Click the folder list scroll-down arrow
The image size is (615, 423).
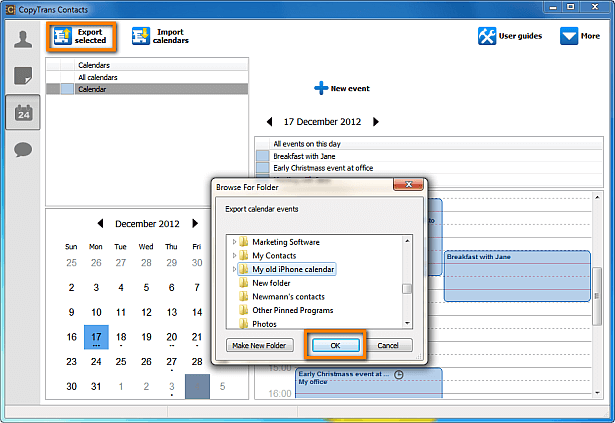407,323
